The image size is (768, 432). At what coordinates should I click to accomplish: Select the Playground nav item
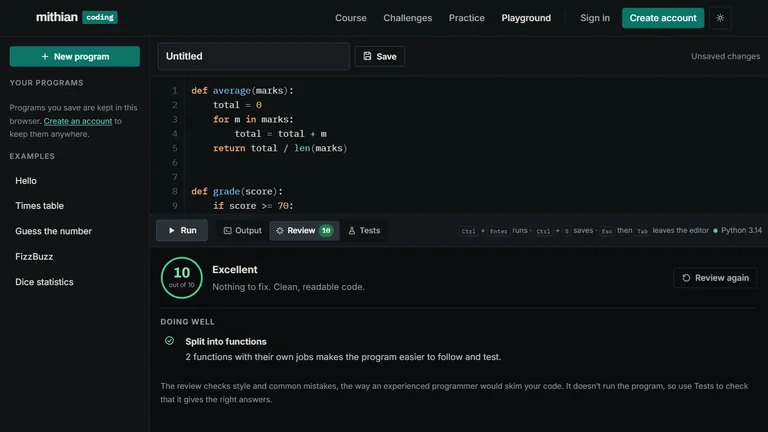pos(526,18)
